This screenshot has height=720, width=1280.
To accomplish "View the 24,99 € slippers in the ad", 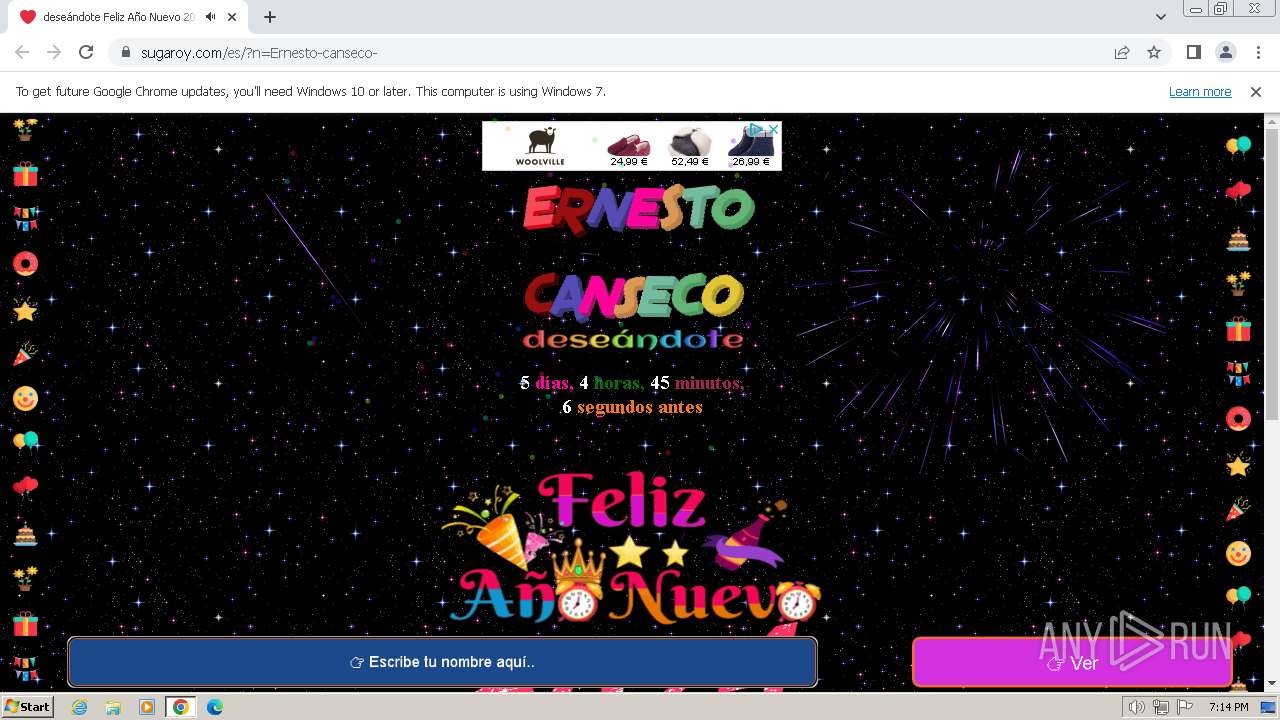I will pyautogui.click(x=629, y=148).
